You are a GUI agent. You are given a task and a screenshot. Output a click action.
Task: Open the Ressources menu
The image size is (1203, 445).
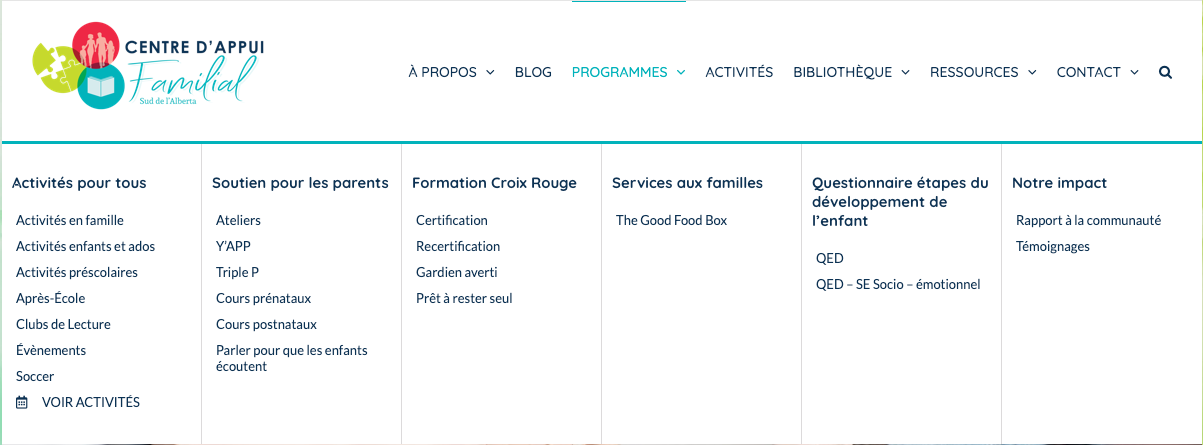pos(983,72)
